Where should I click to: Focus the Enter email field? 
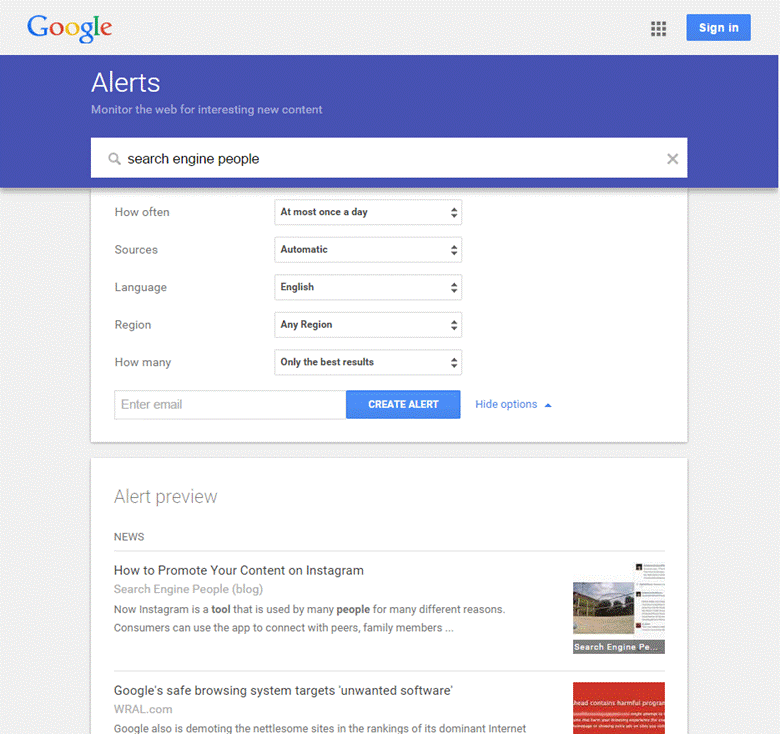pos(229,405)
